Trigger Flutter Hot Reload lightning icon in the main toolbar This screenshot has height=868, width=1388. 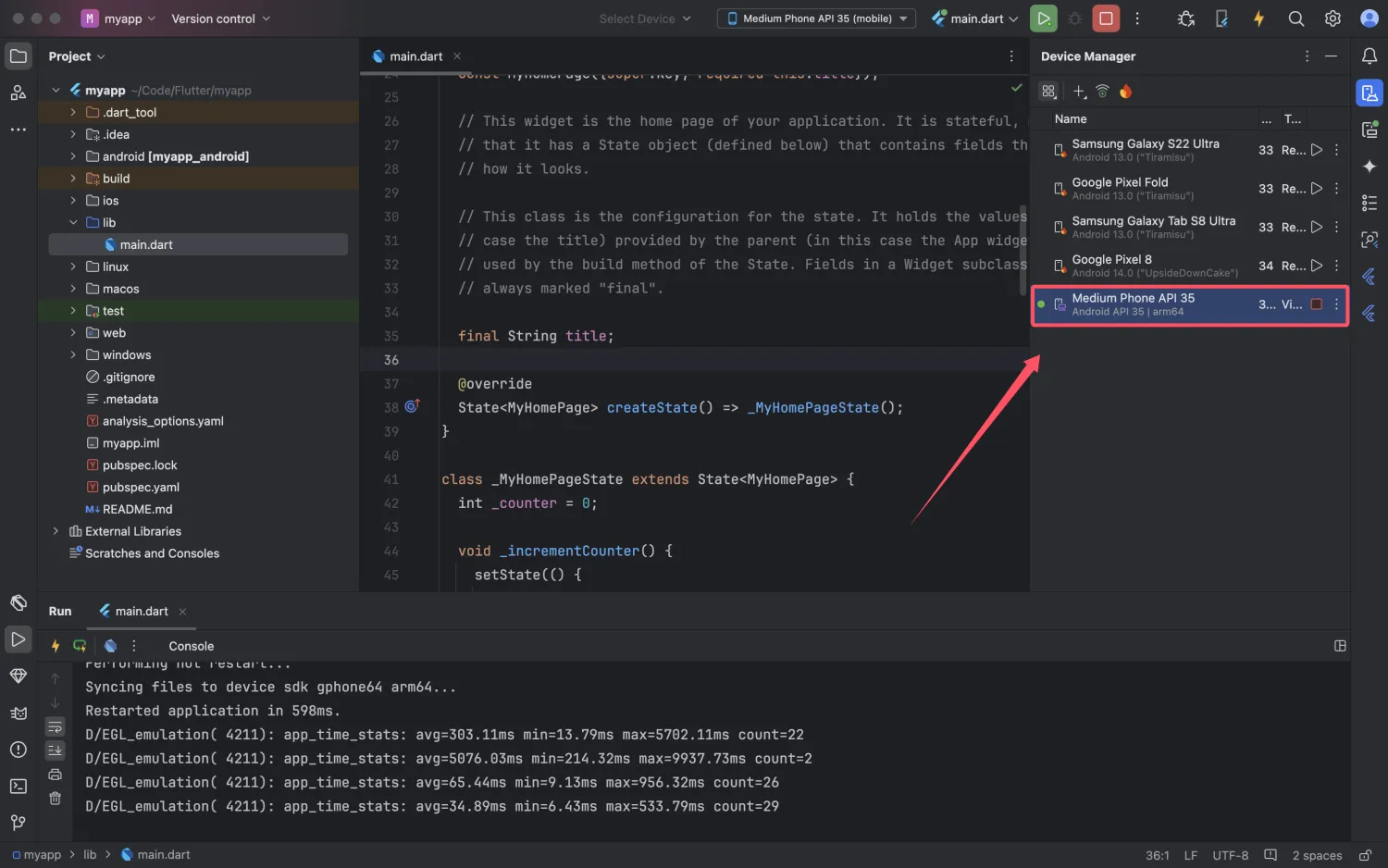[x=1258, y=19]
